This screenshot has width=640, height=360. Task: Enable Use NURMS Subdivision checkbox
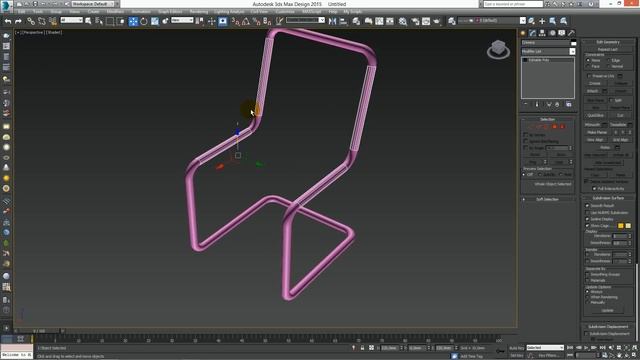click(x=587, y=213)
